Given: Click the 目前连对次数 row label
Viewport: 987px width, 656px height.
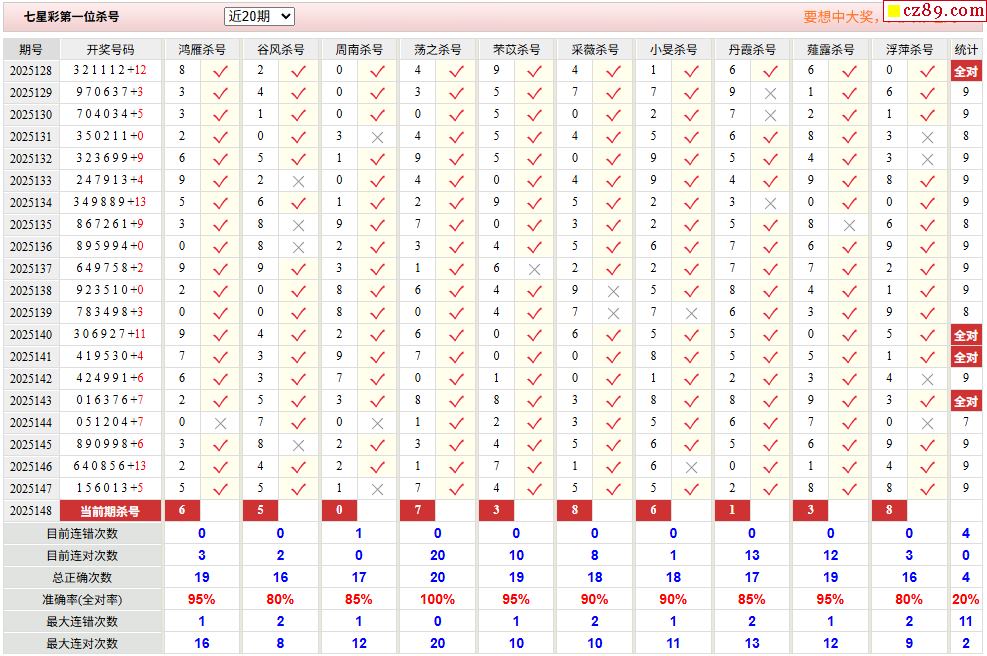Looking at the screenshot, I should tap(82, 556).
